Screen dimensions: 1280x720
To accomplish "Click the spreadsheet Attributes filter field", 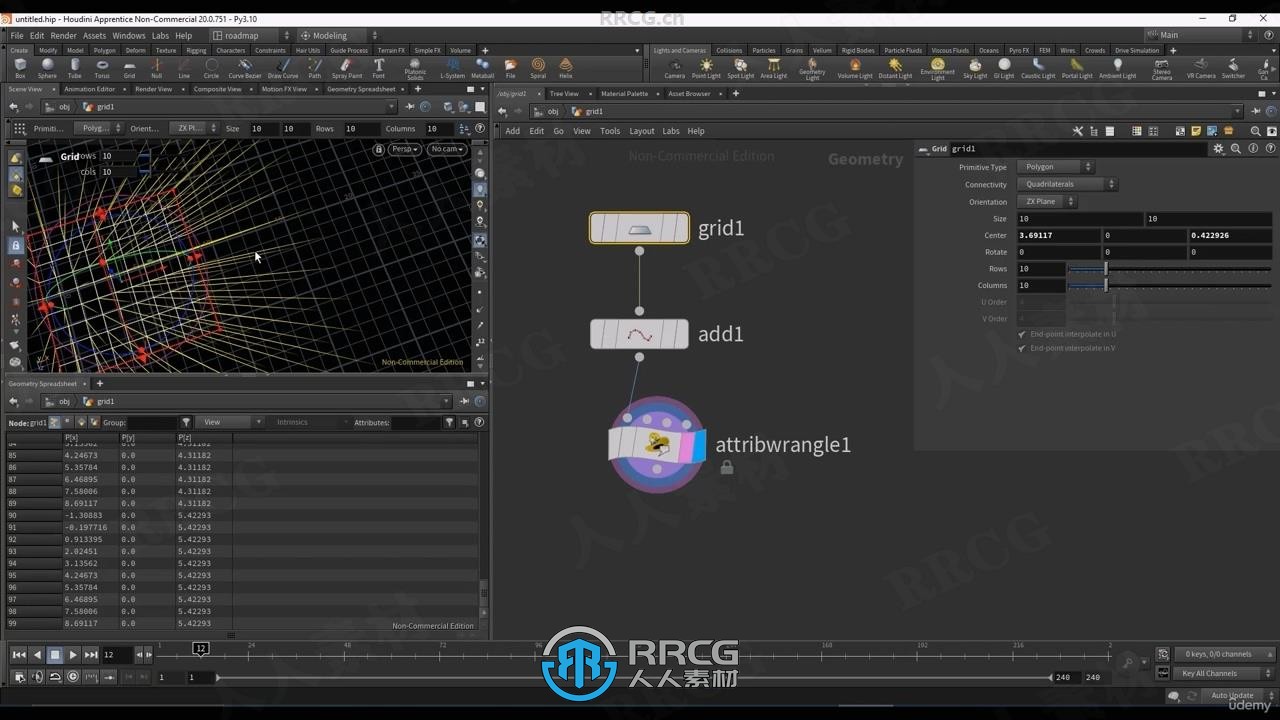I will pyautogui.click(x=415, y=422).
